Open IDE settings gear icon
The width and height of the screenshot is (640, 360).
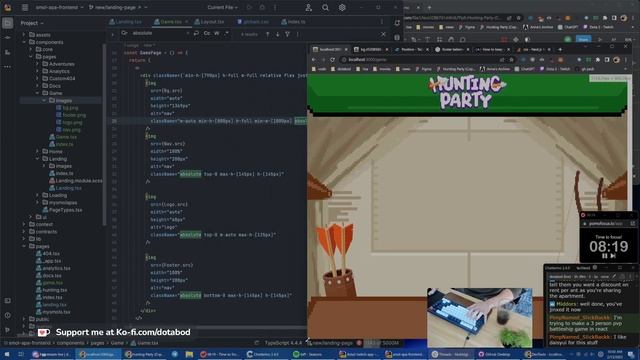(x=342, y=7)
